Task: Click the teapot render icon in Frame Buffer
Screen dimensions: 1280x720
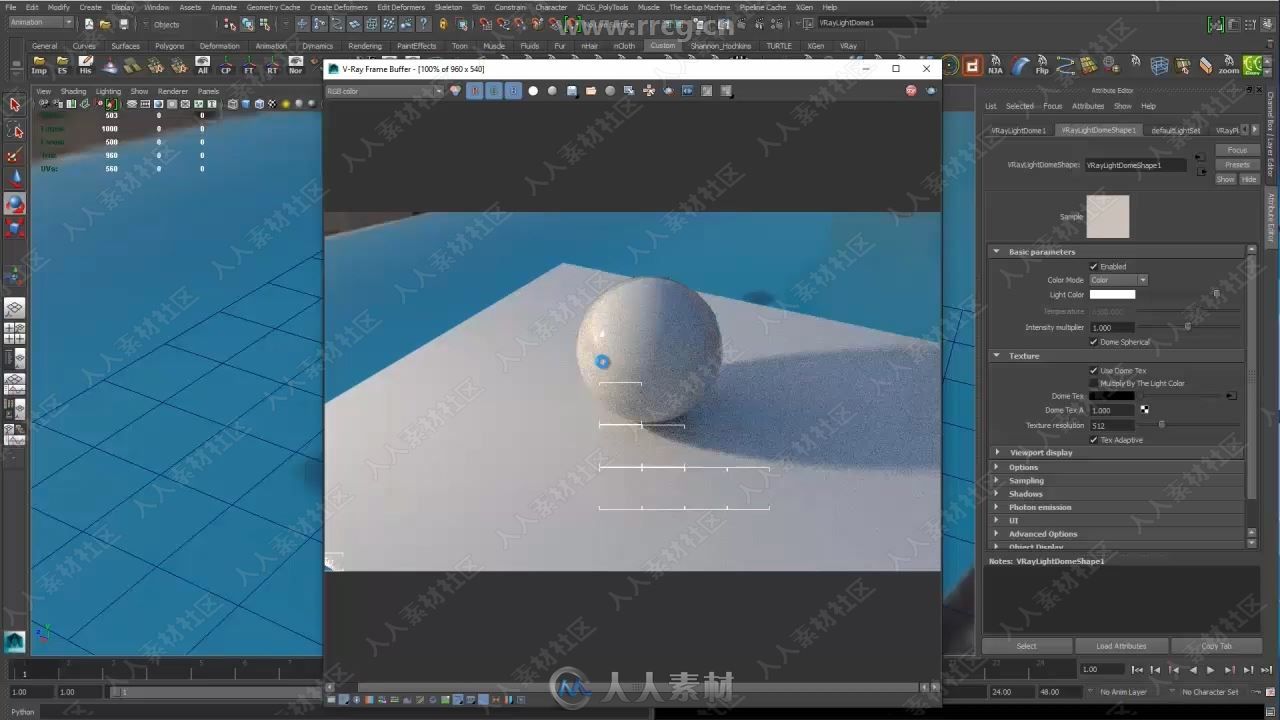Action: click(931, 91)
